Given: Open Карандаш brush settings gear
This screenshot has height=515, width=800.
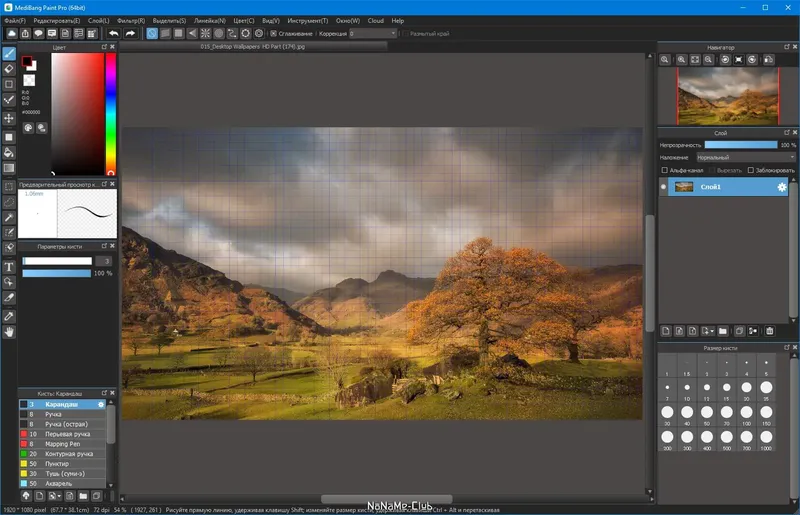Looking at the screenshot, I should 101,404.
